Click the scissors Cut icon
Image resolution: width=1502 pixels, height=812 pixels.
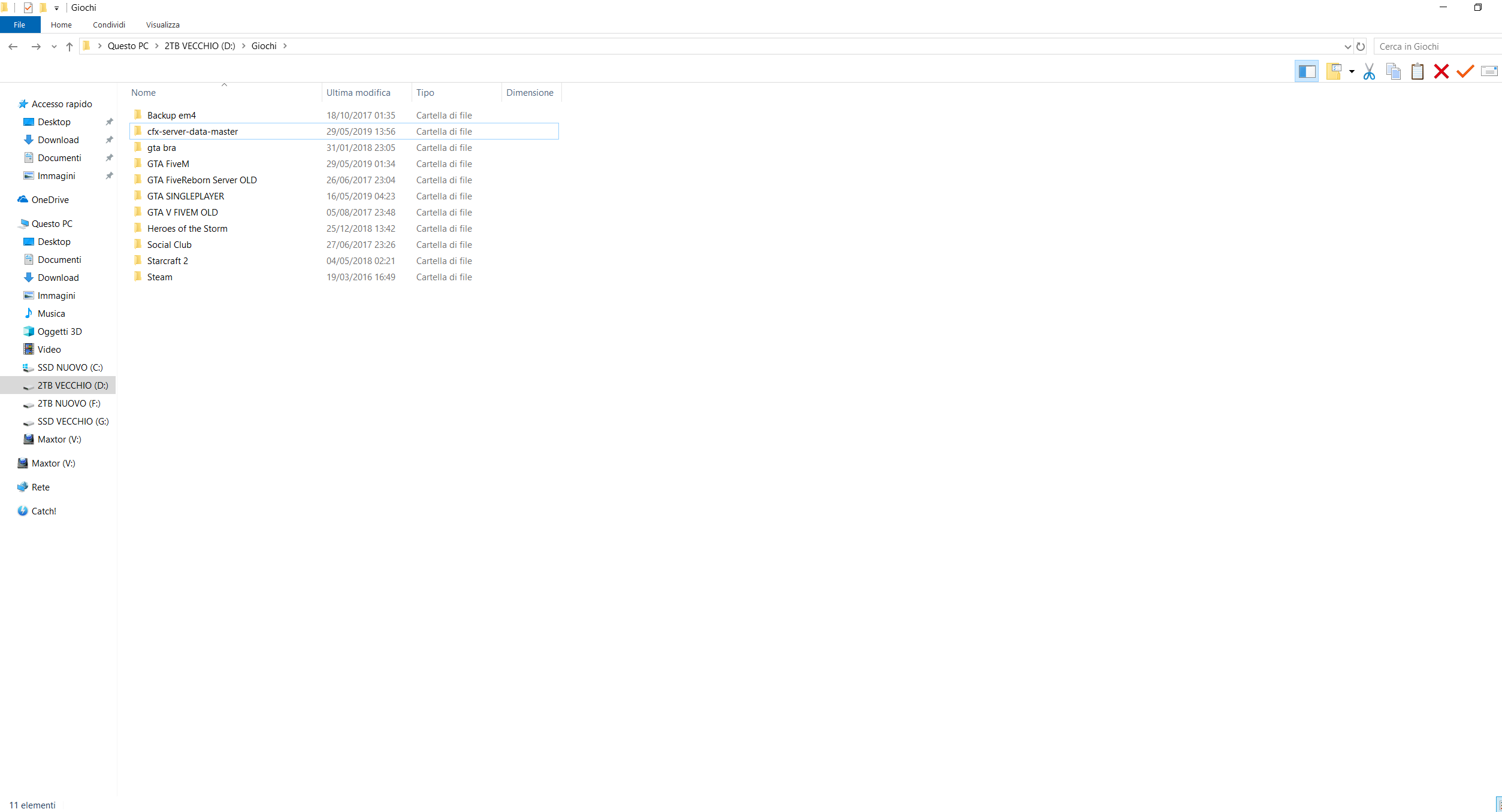click(1369, 72)
